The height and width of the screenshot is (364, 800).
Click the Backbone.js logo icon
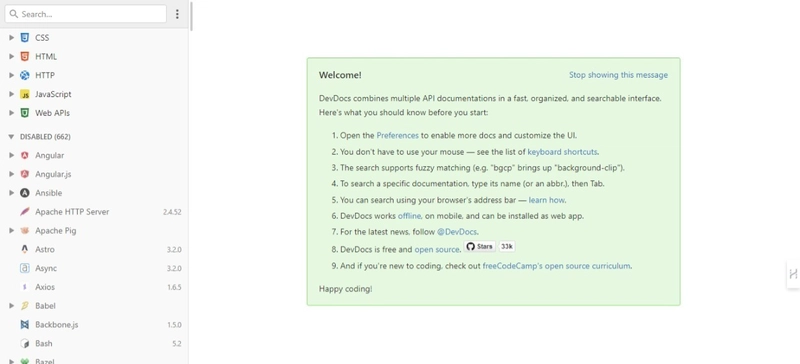24,325
